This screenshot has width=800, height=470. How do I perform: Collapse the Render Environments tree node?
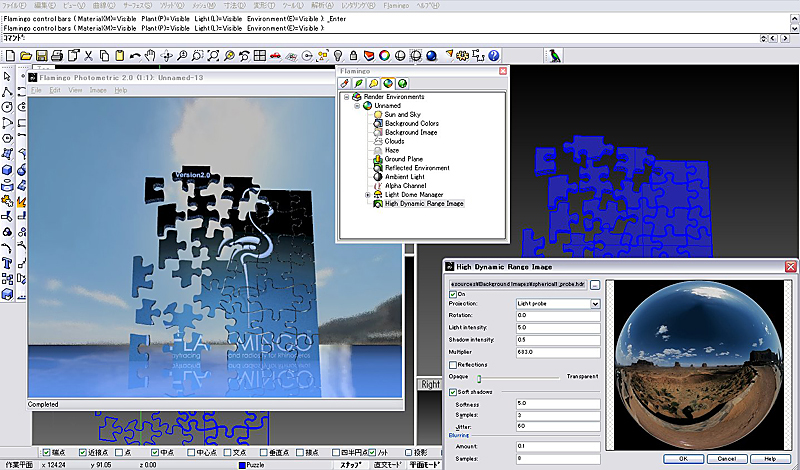pyautogui.click(x=345, y=97)
